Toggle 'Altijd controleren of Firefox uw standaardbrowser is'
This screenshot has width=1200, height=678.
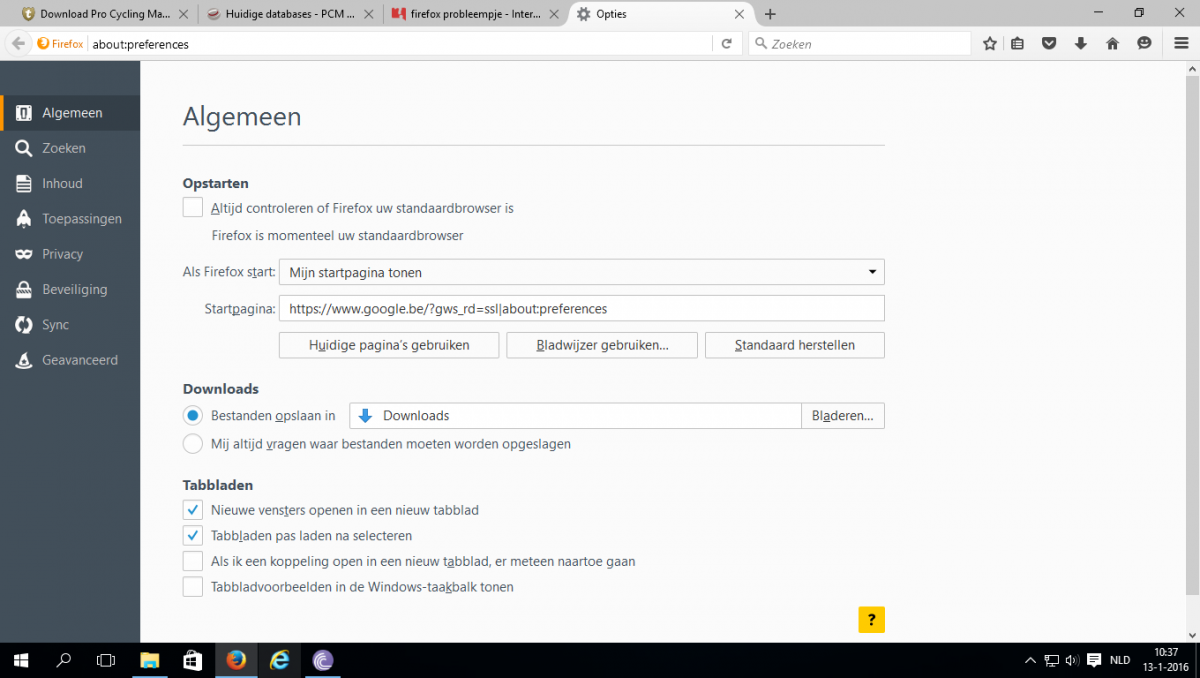pos(193,208)
